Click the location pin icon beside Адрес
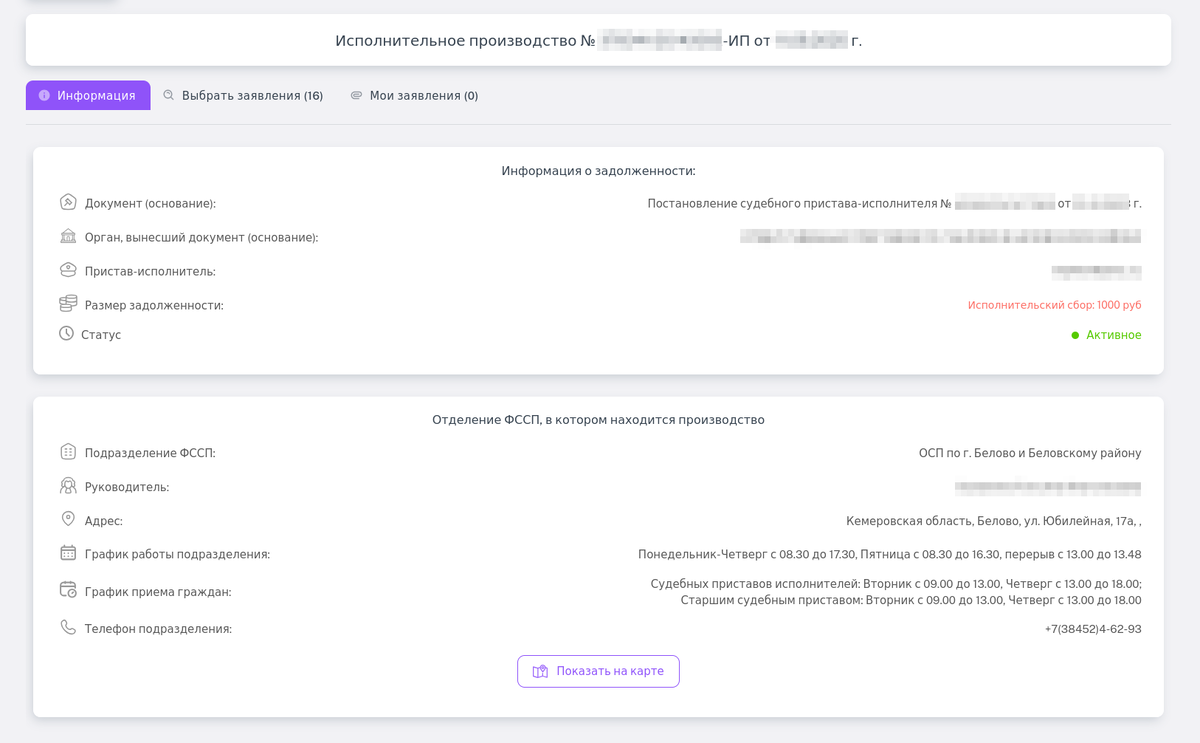 coord(68,519)
